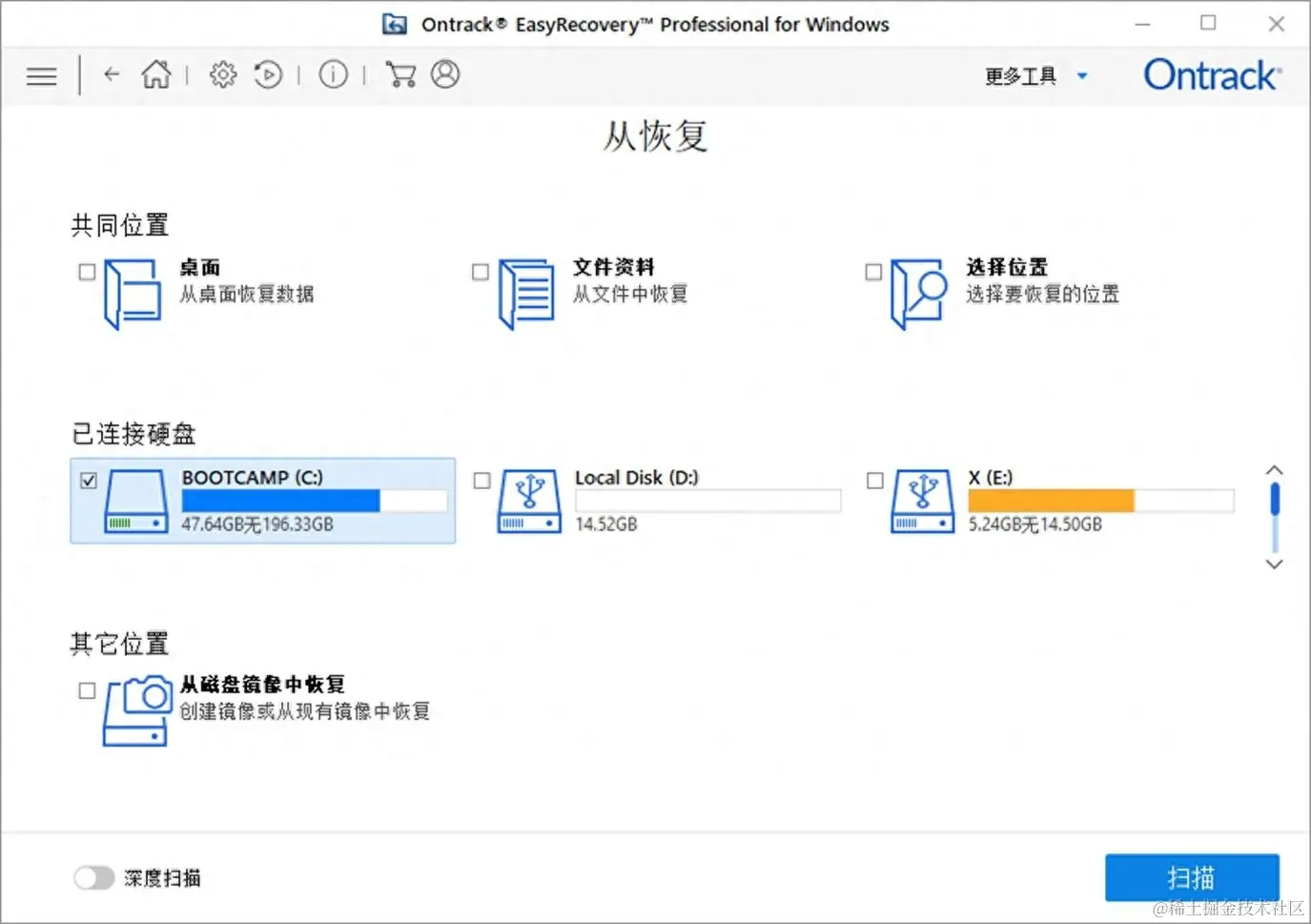Click the 从文件中恢复 description
The width and height of the screenshot is (1311, 924).
(630, 294)
